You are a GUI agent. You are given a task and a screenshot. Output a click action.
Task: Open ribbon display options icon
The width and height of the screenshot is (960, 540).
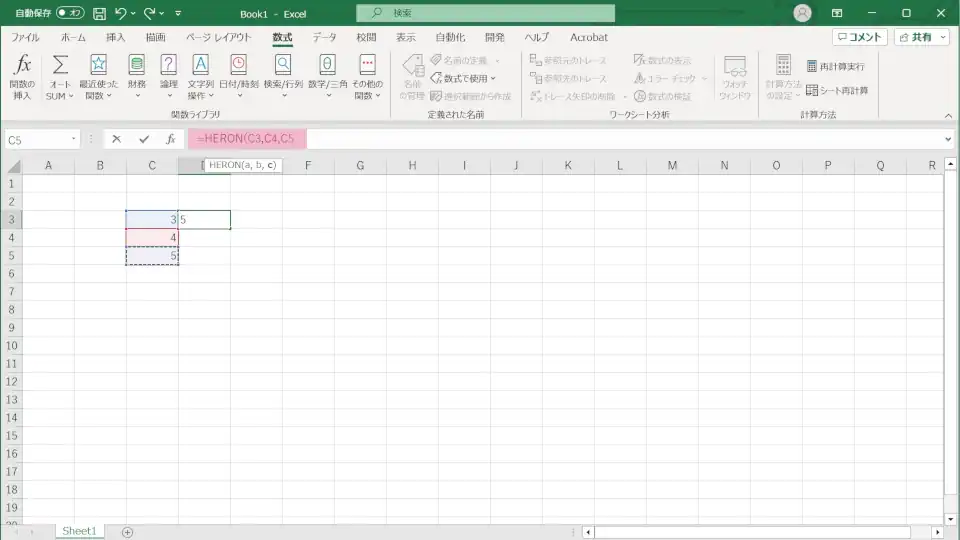click(x=837, y=13)
